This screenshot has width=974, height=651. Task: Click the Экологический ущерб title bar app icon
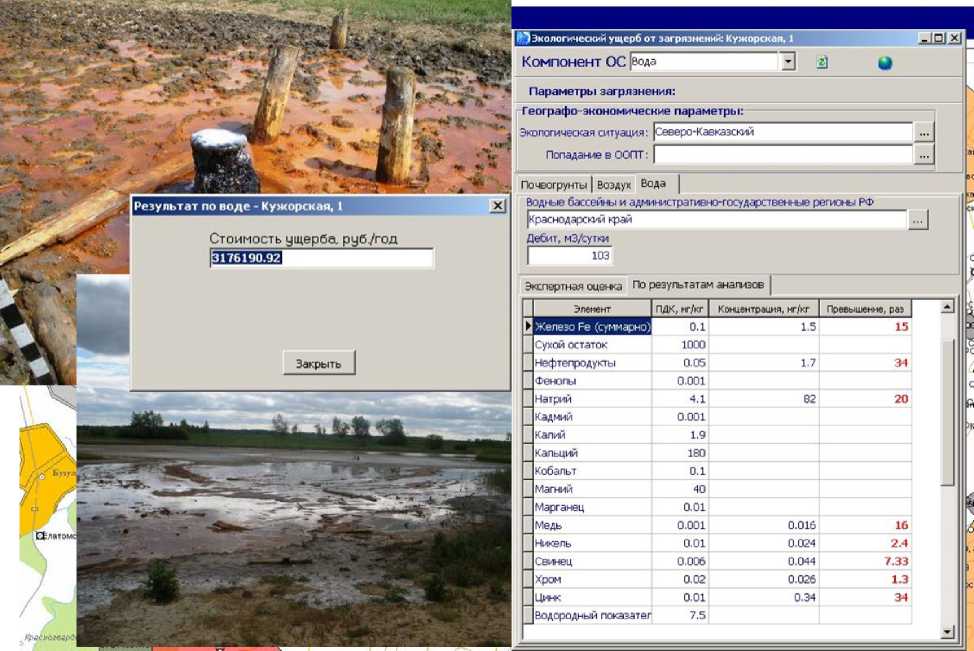[521, 38]
